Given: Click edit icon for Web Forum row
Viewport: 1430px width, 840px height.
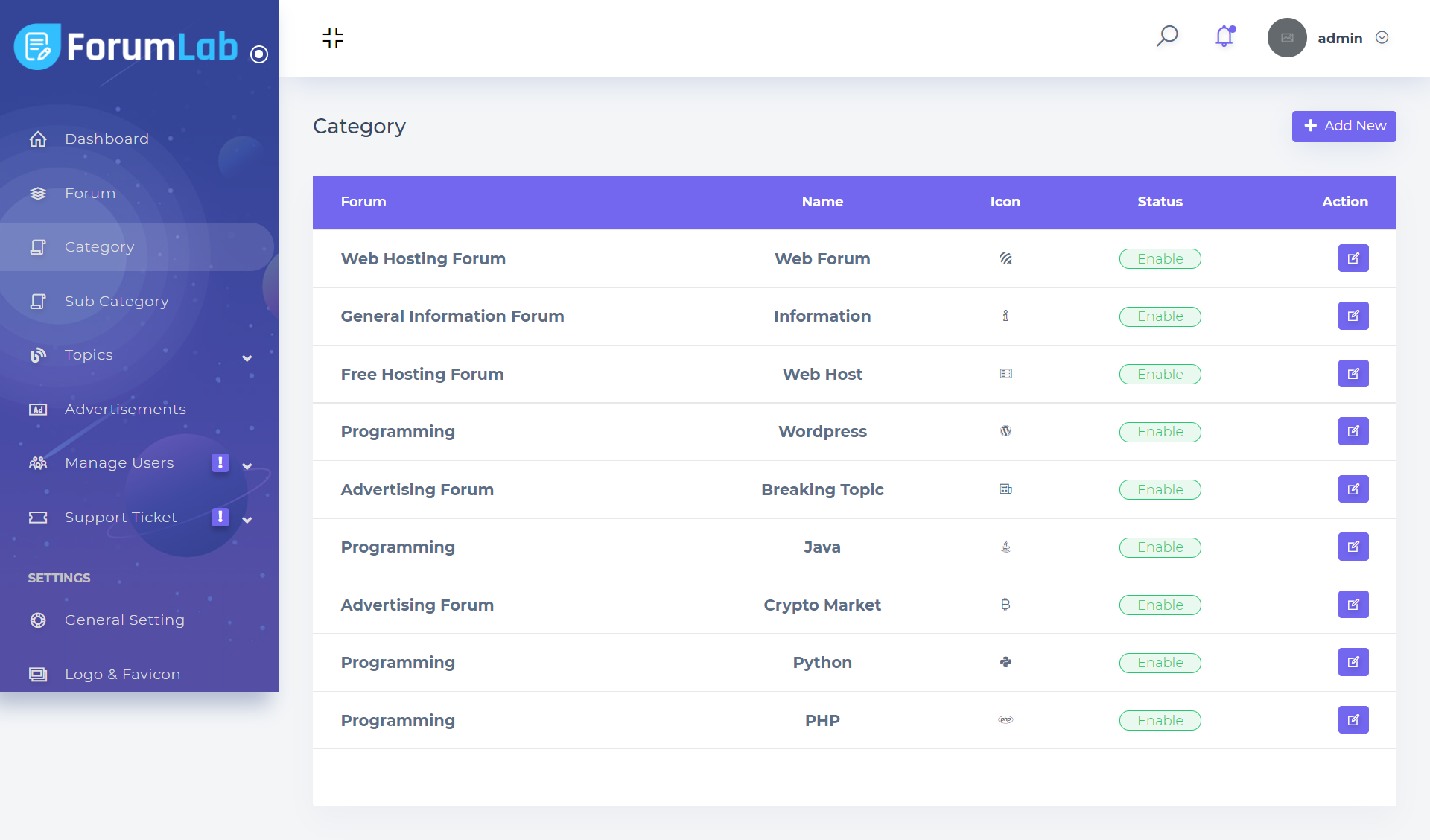Looking at the screenshot, I should click(1353, 258).
